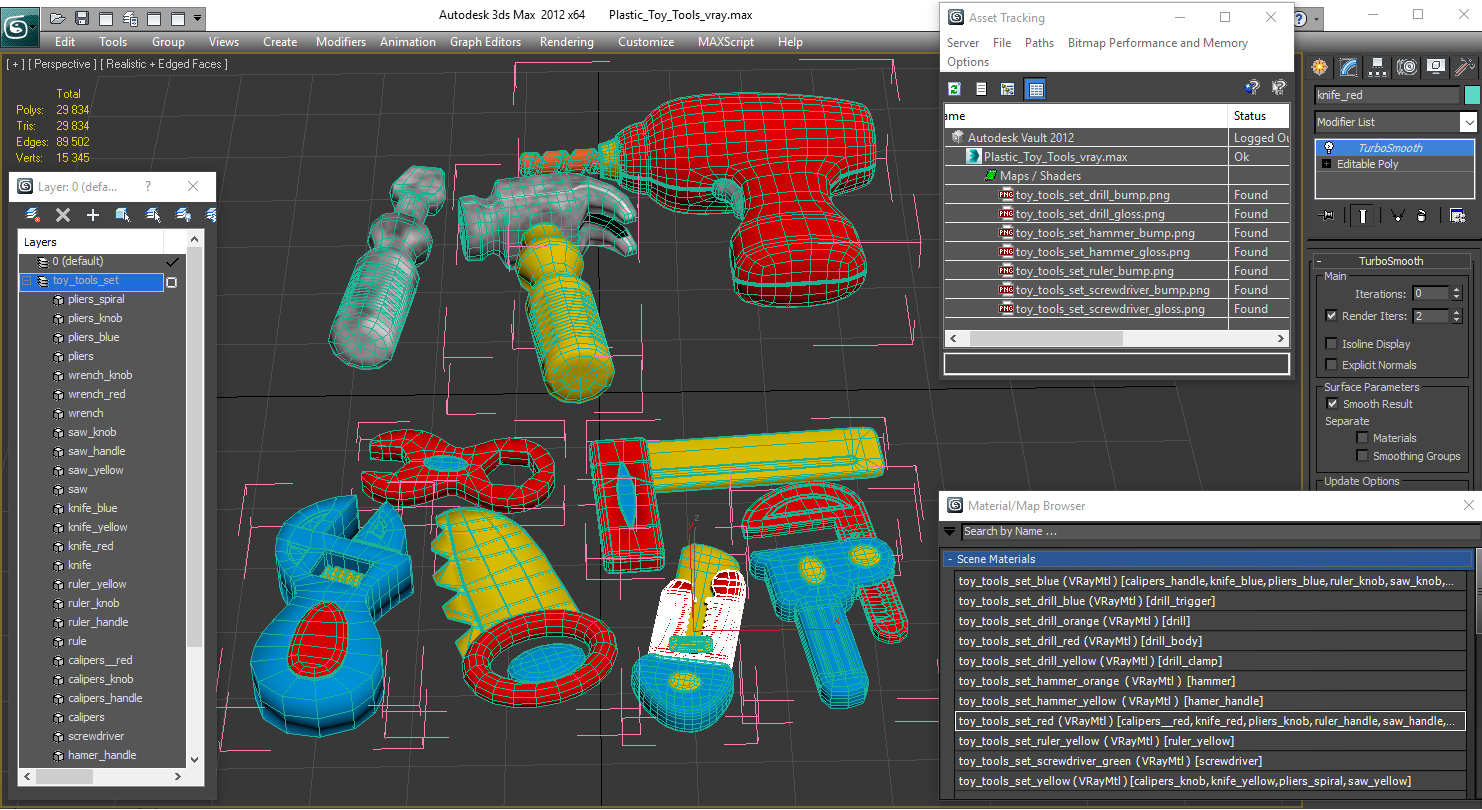
Task: Click Make Unique icon below modifier stack
Action: pyautogui.click(x=1397, y=215)
